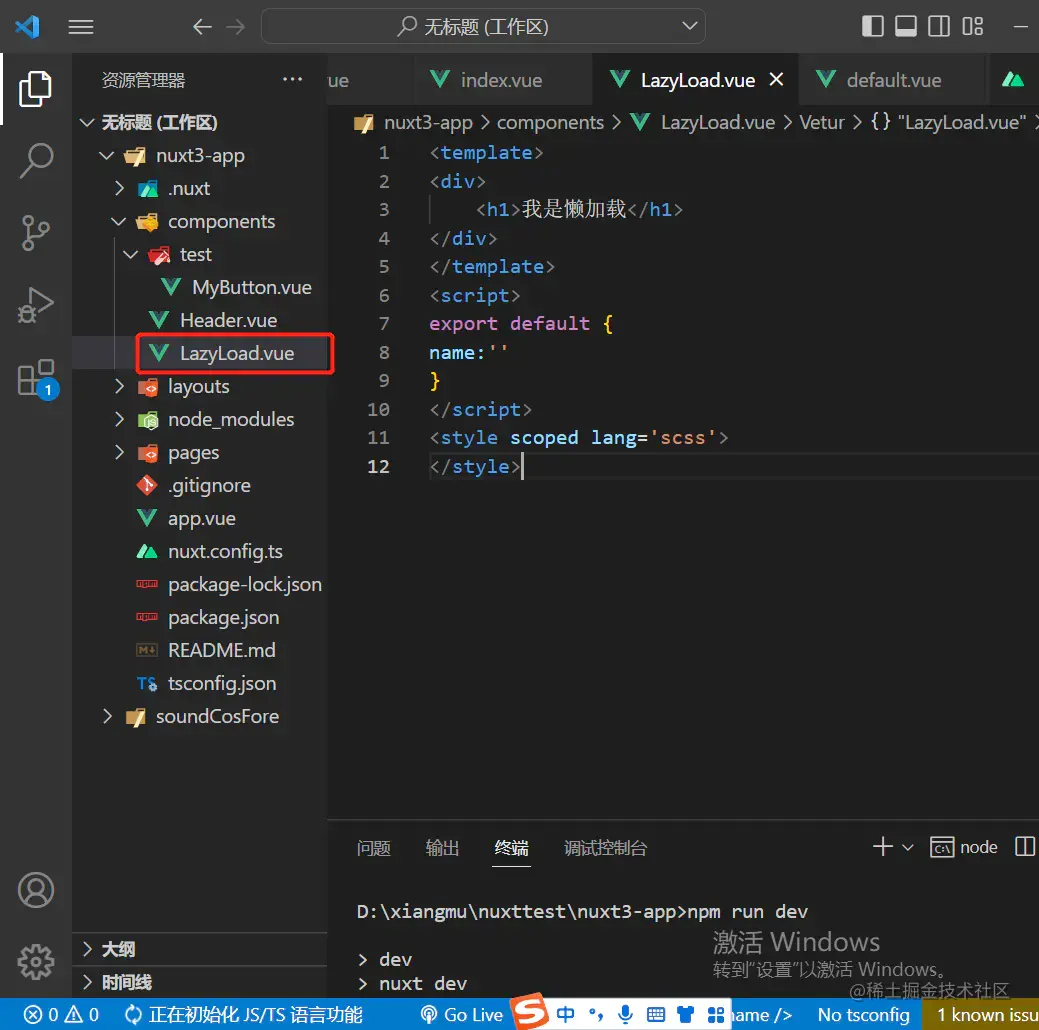Image resolution: width=1039 pixels, height=1030 pixels.
Task: Select the 终端 terminal panel tab
Action: [511, 848]
